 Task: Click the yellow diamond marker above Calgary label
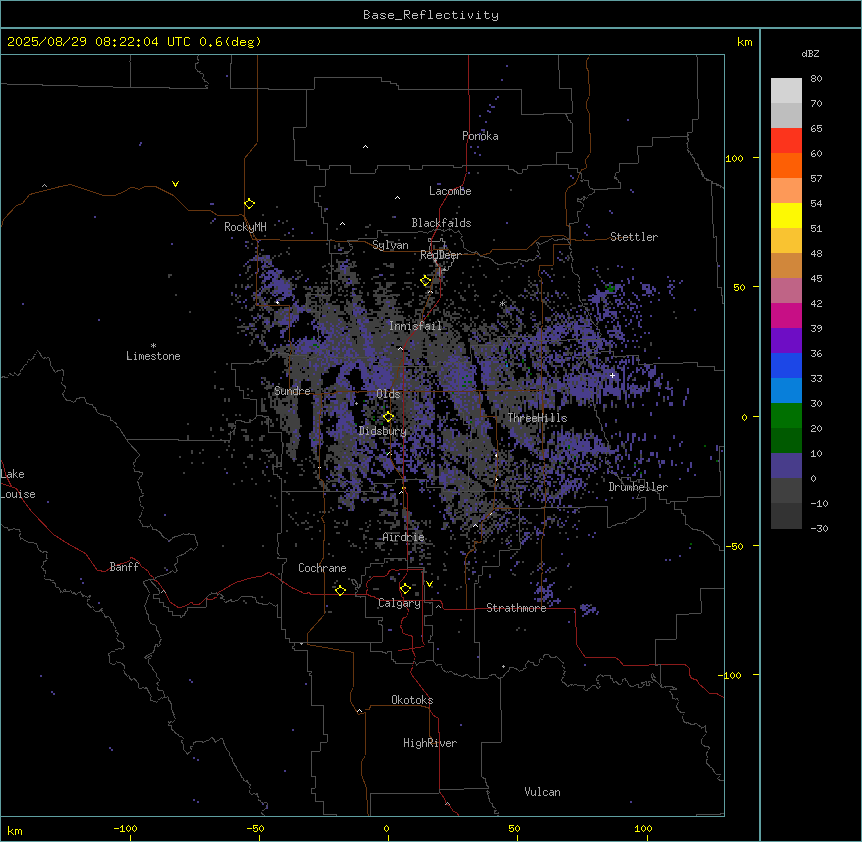point(405,589)
